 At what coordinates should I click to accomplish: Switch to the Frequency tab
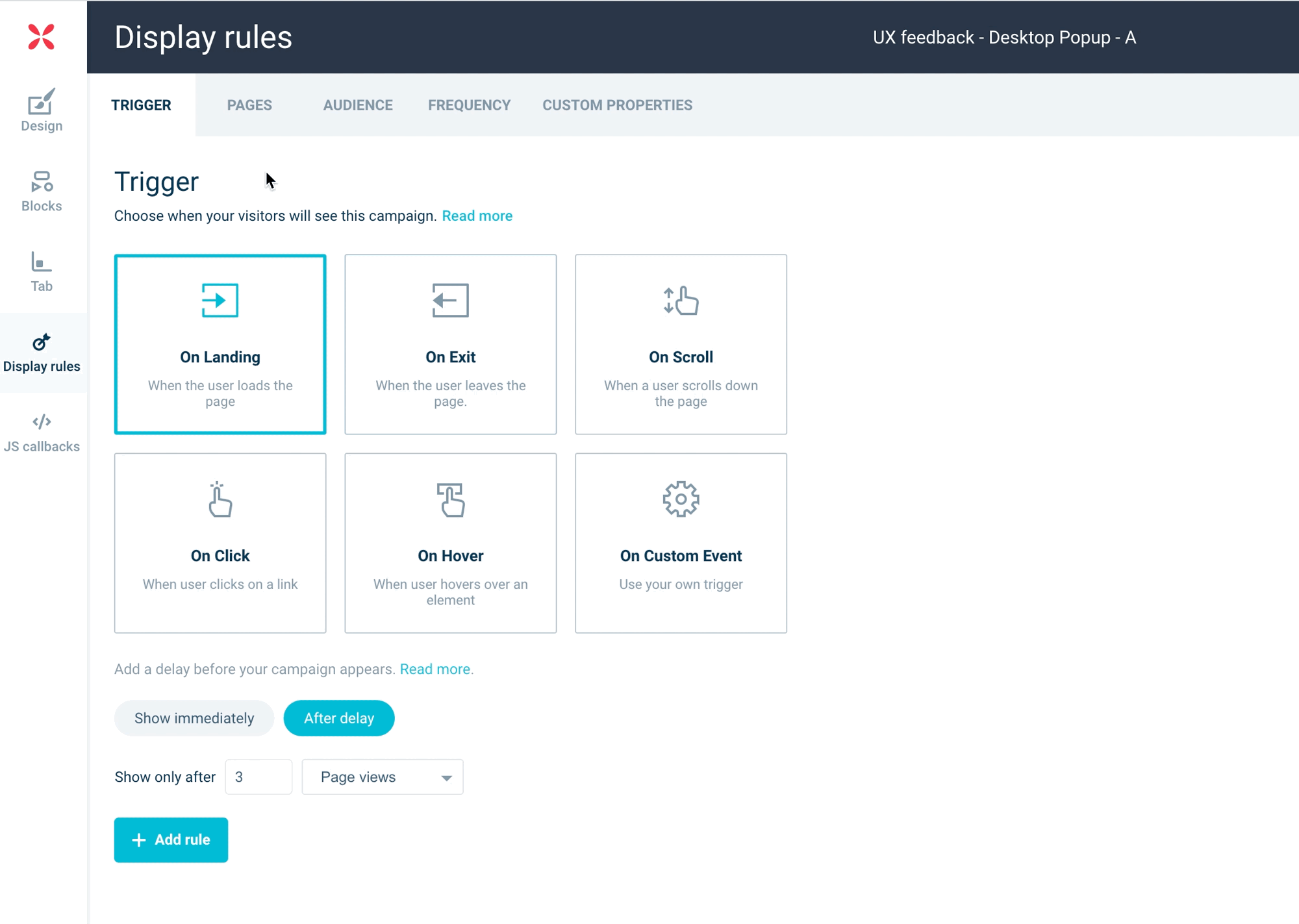click(469, 105)
